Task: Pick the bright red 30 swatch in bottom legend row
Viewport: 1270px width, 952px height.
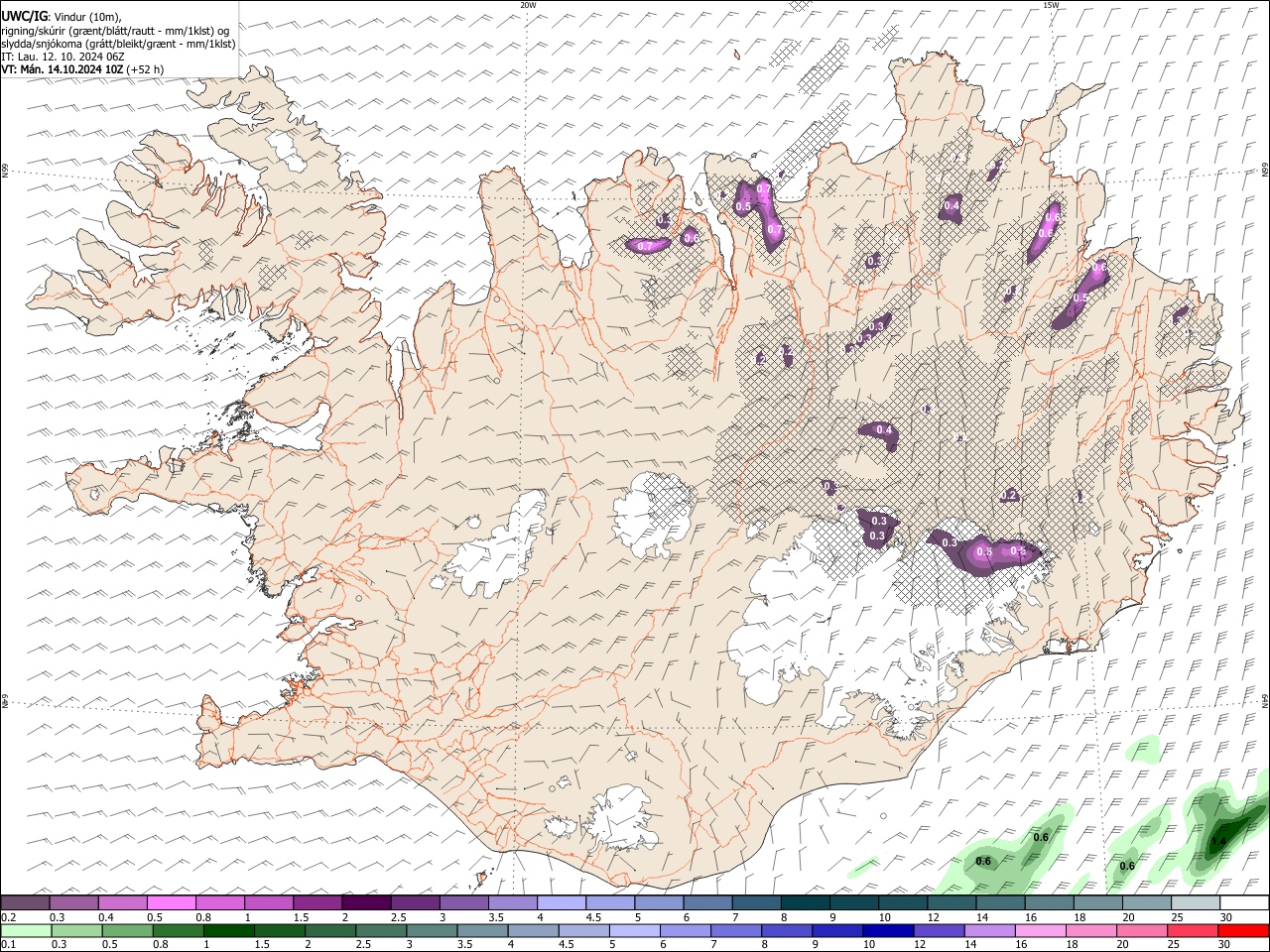Action: [1243, 930]
